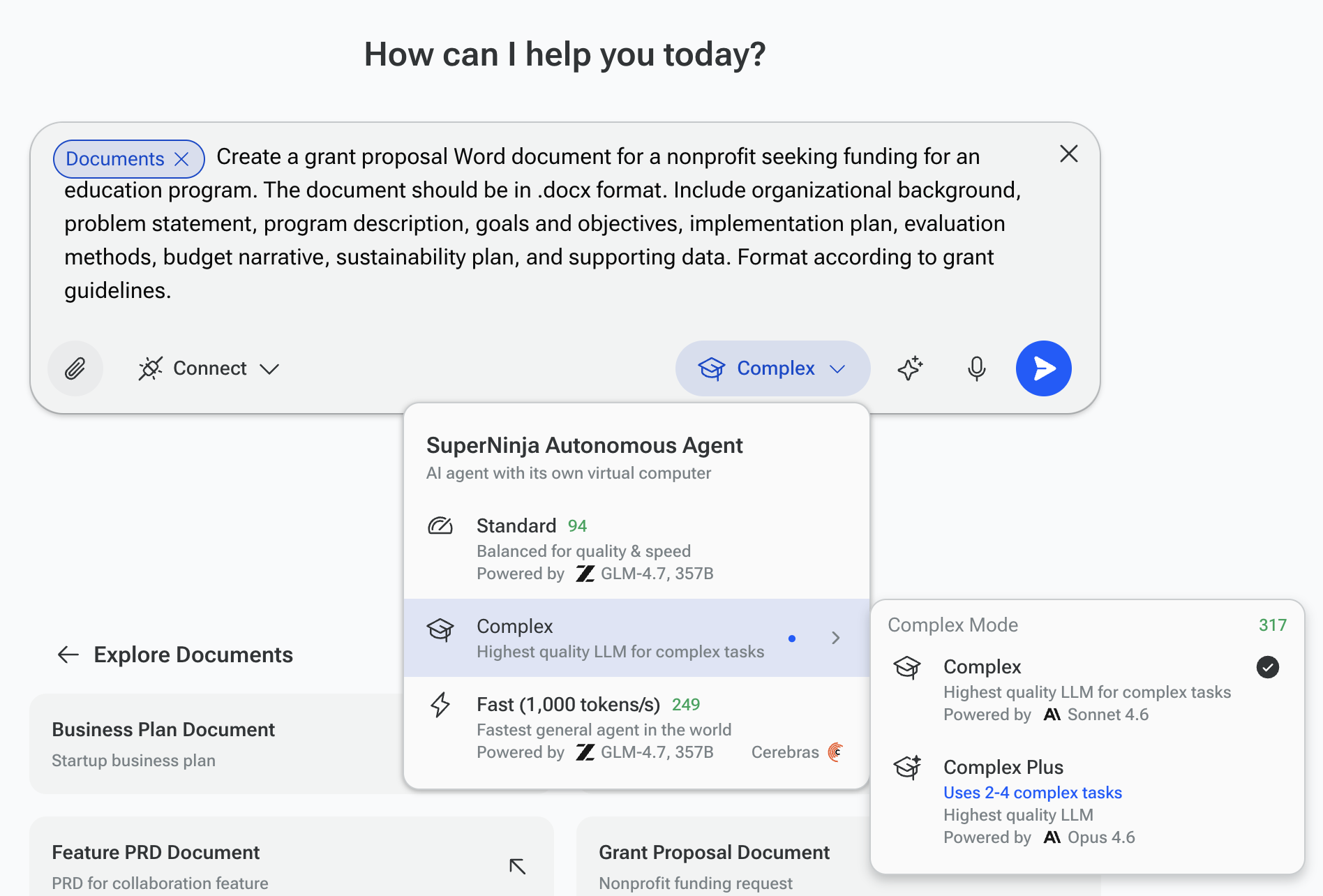
Task: Expand the Complex submenu chevron
Action: click(x=836, y=638)
